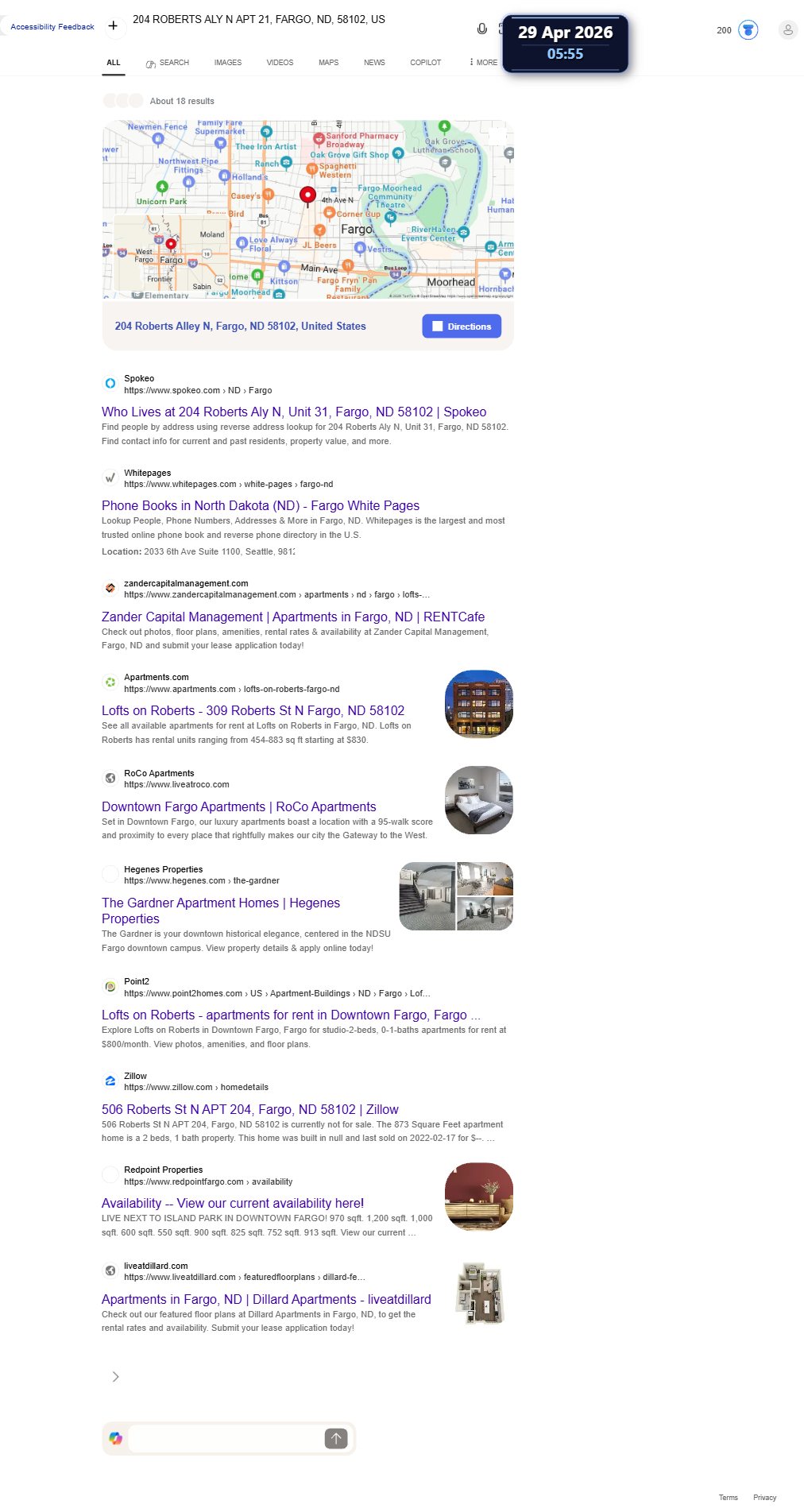Click the Apartments.com favicon icon
The width and height of the screenshot is (804, 1512).
(x=110, y=683)
